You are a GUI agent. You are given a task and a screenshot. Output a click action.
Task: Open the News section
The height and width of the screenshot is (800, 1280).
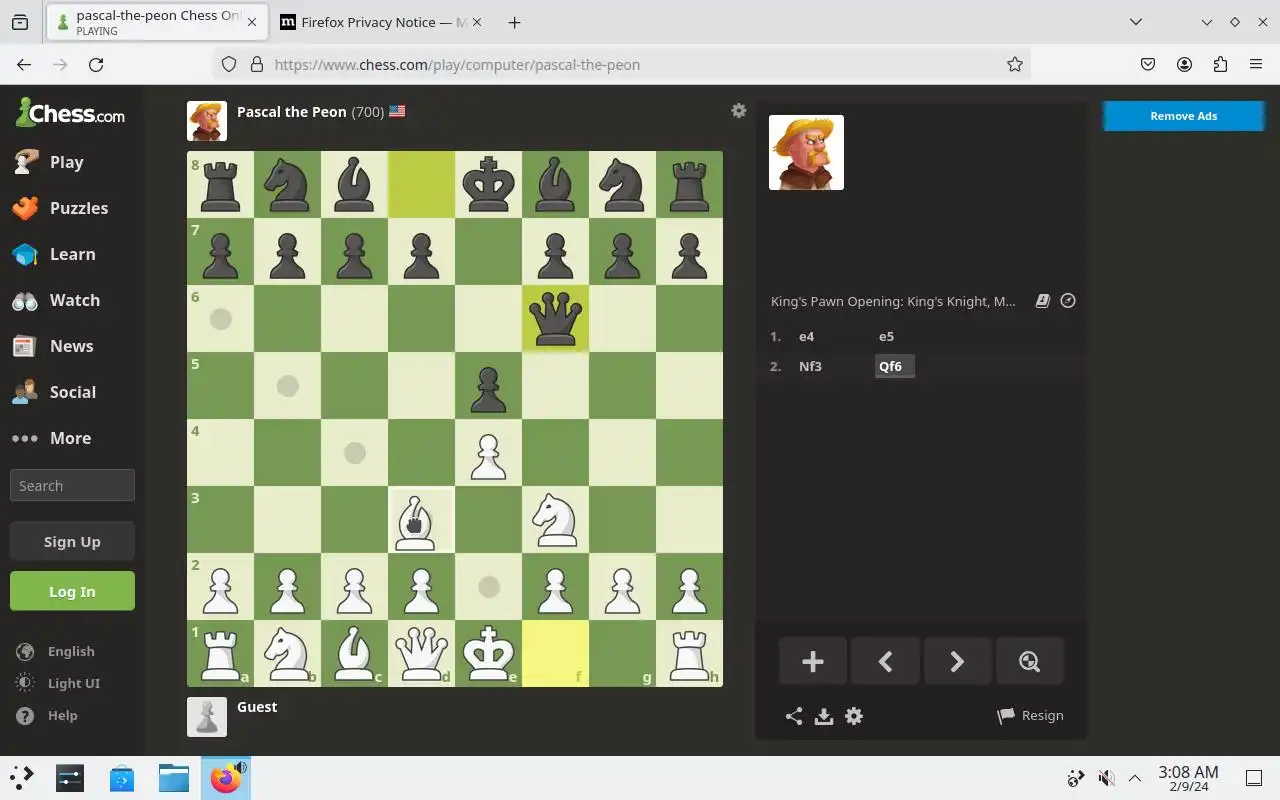[71, 346]
